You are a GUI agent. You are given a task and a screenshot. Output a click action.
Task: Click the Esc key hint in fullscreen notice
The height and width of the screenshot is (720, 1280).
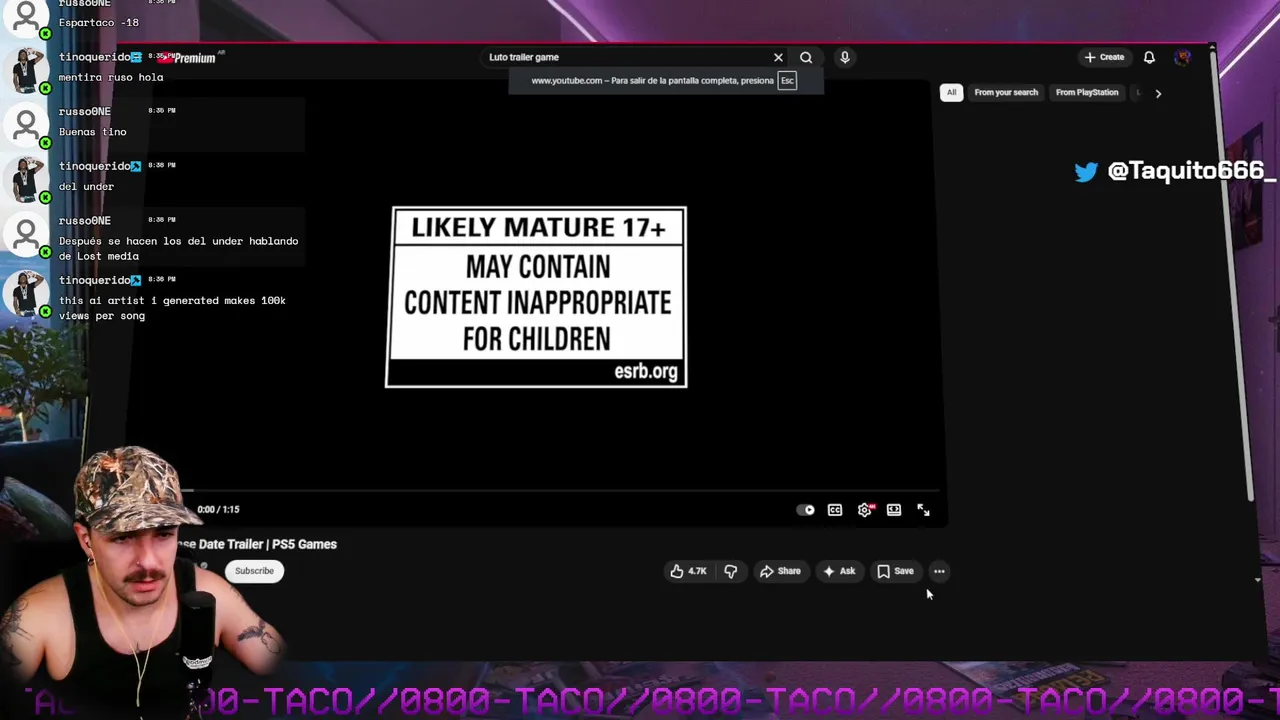coord(787,81)
